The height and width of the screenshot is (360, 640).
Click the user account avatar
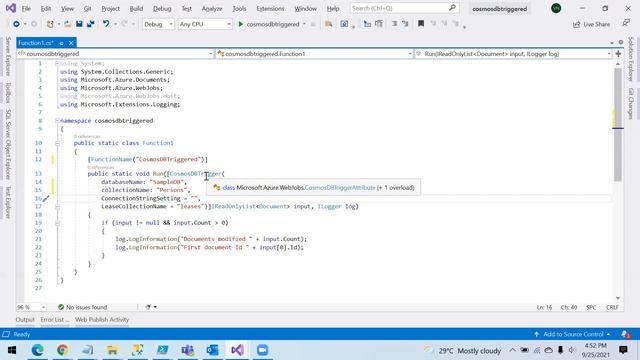556,8
